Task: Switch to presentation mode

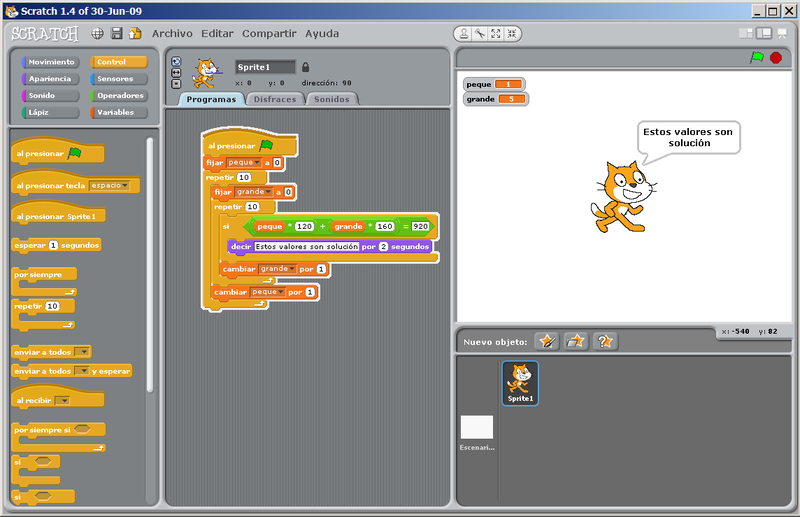Action: click(x=782, y=33)
